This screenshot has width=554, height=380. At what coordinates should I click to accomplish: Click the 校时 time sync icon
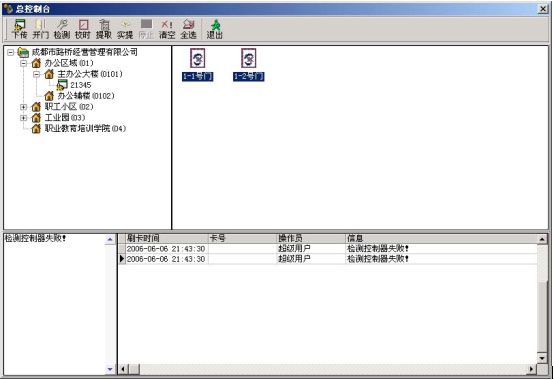point(83,29)
